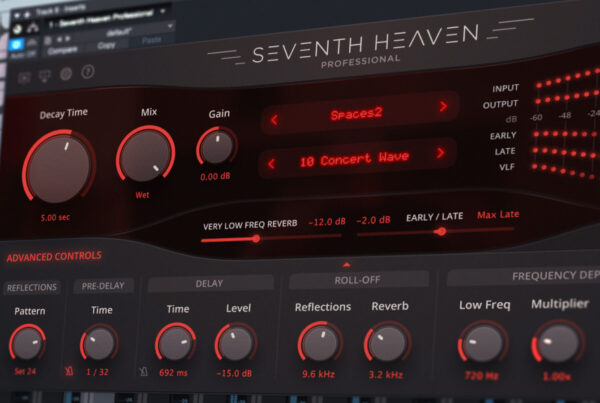The image size is (600, 403).
Task: Click the Pre-Delay Time knob
Action: tap(99, 343)
